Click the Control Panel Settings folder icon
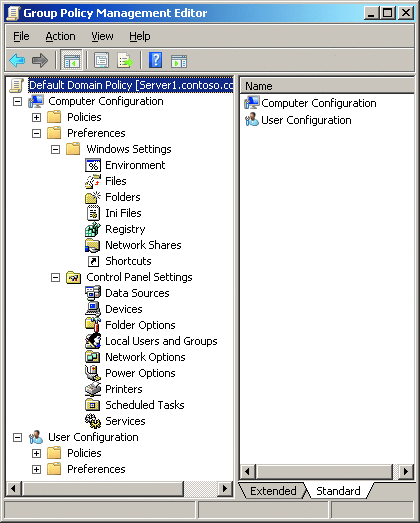 74,278
